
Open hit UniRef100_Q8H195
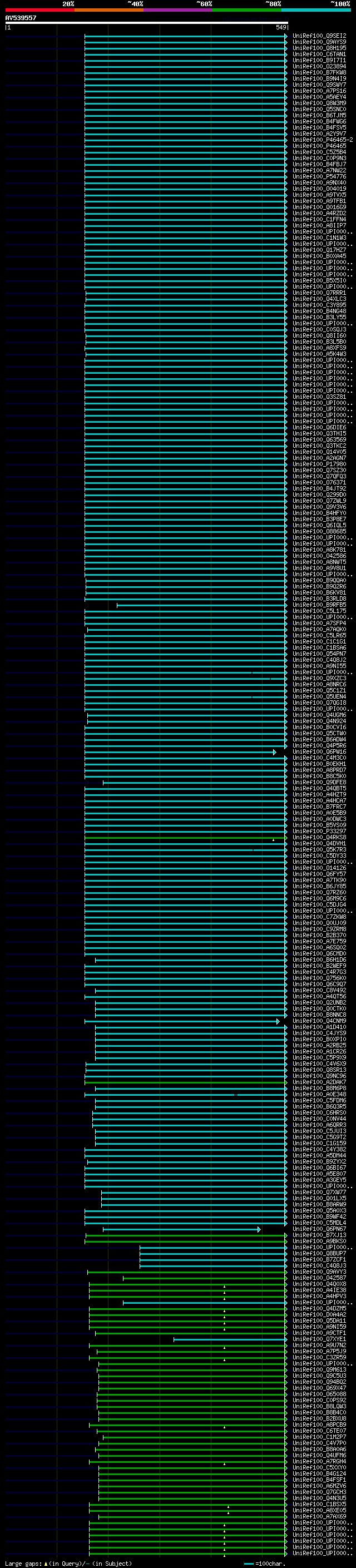point(319,48)
